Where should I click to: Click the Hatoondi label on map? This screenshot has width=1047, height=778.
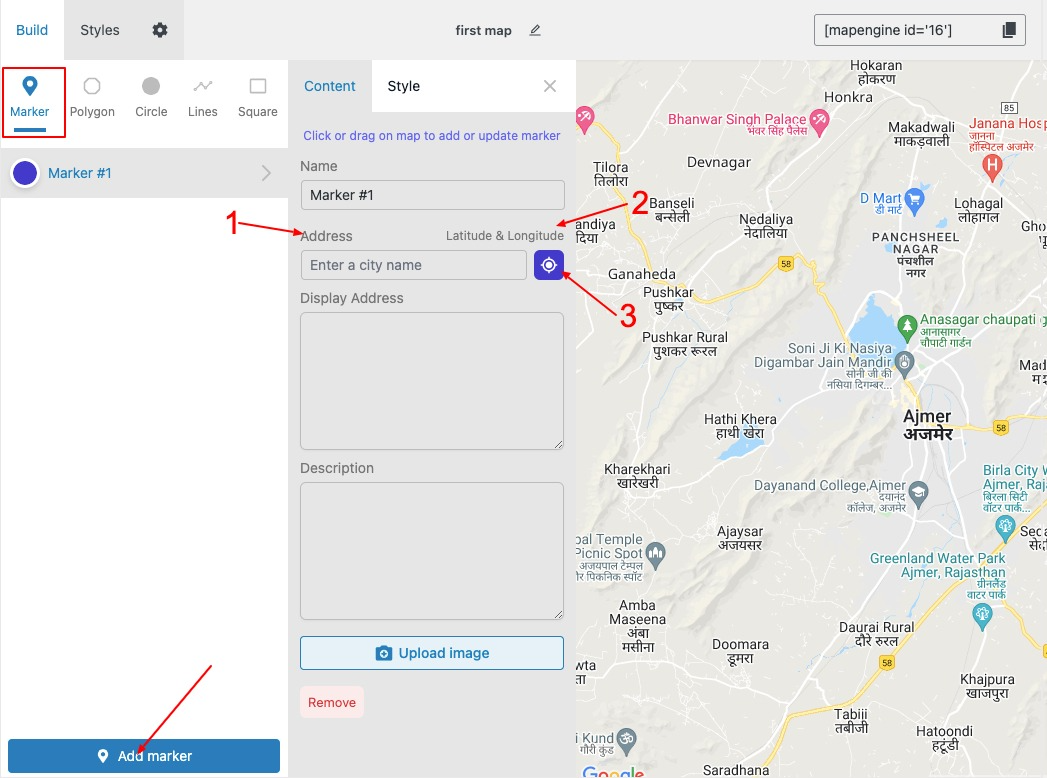click(944, 738)
